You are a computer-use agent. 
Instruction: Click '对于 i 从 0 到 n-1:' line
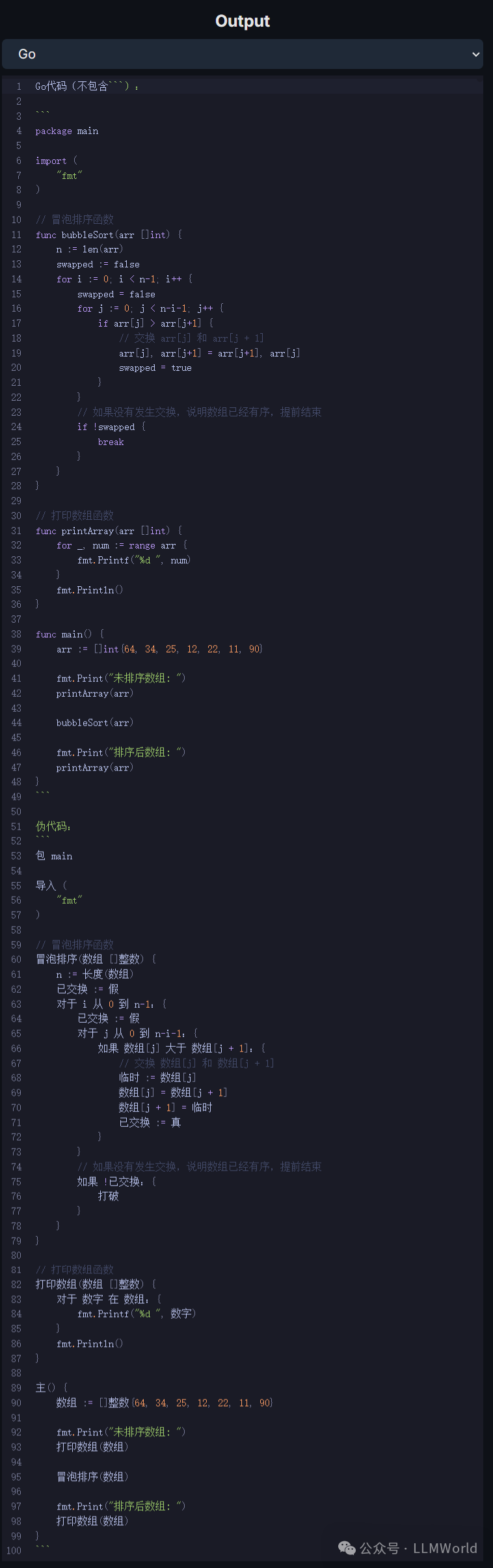tap(111, 1004)
